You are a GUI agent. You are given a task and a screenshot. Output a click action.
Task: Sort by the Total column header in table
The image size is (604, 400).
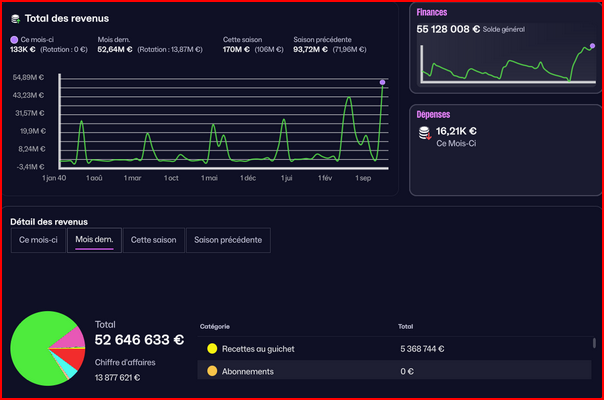click(x=406, y=326)
